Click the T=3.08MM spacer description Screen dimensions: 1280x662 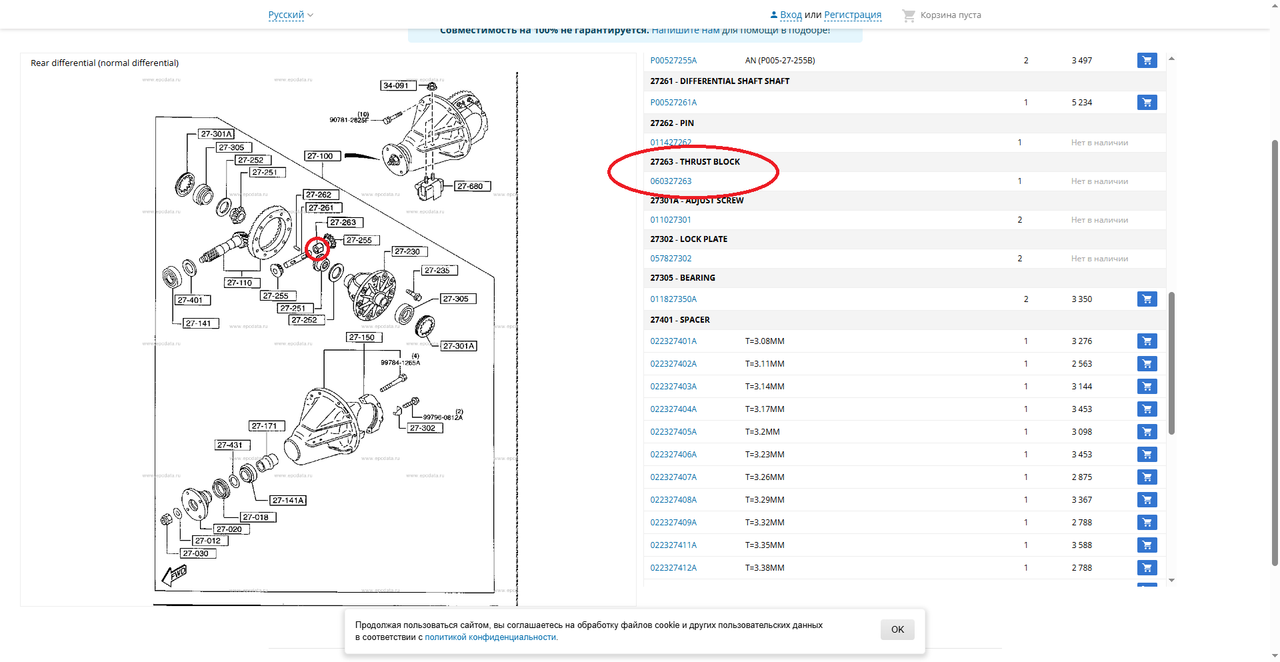pyautogui.click(x=765, y=341)
